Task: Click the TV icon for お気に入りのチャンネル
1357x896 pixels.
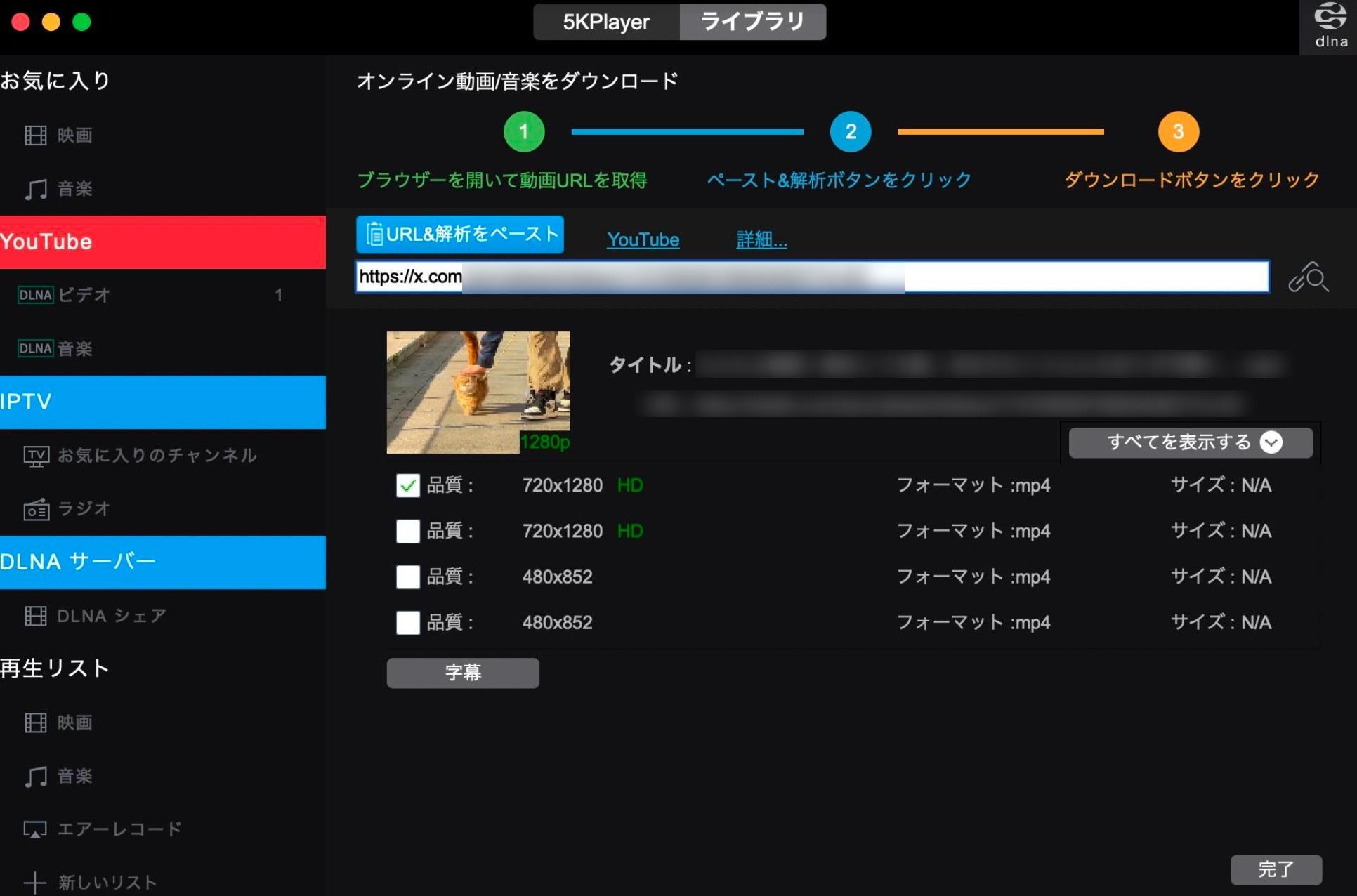Action: 37,456
